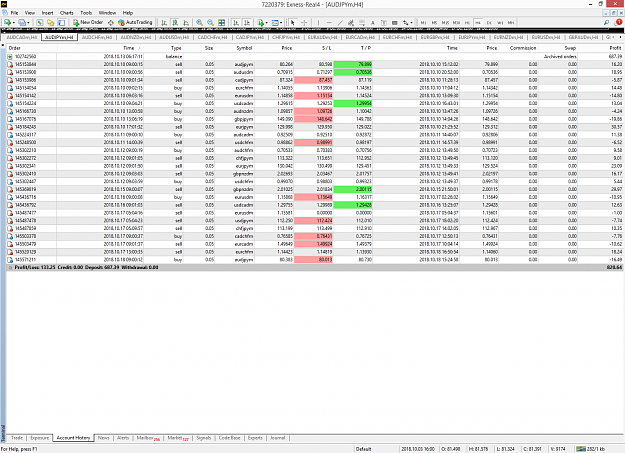Image resolution: width=625 pixels, height=453 pixels.
Task: Select the Horizontal Line drawing tool
Action: (329, 23)
